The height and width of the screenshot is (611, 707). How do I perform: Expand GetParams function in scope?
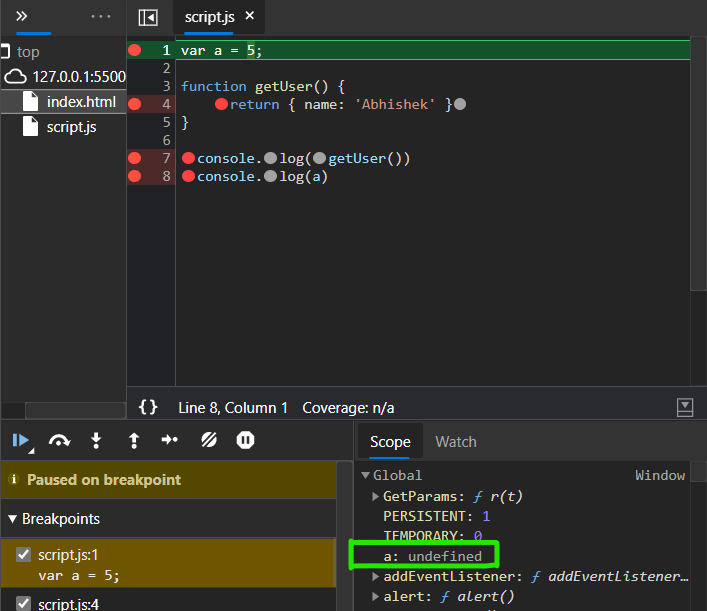(x=375, y=496)
